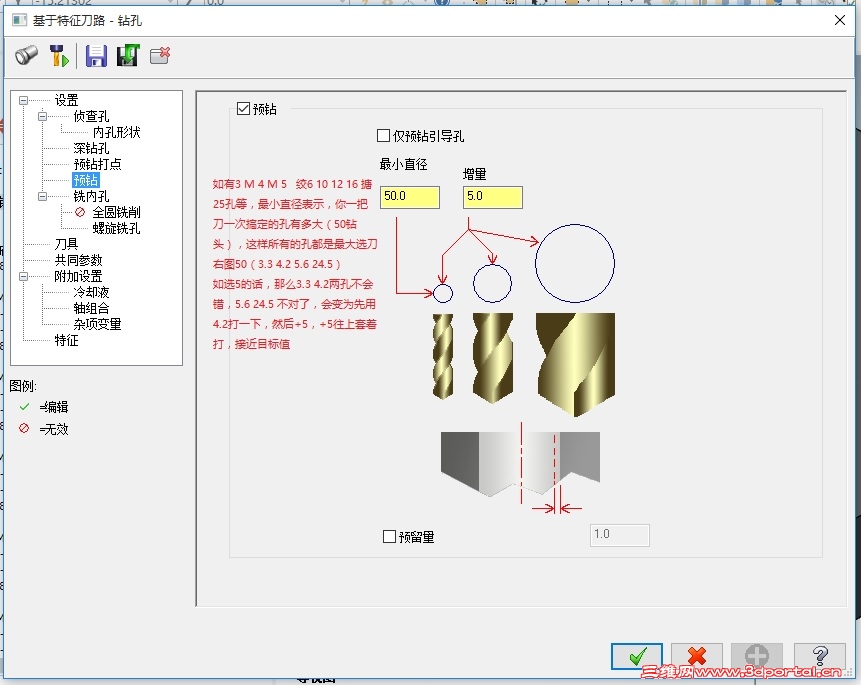Viewport: 861px width, 685px height.
Task: Click the generate toolpath tool icon
Action: click(x=59, y=55)
